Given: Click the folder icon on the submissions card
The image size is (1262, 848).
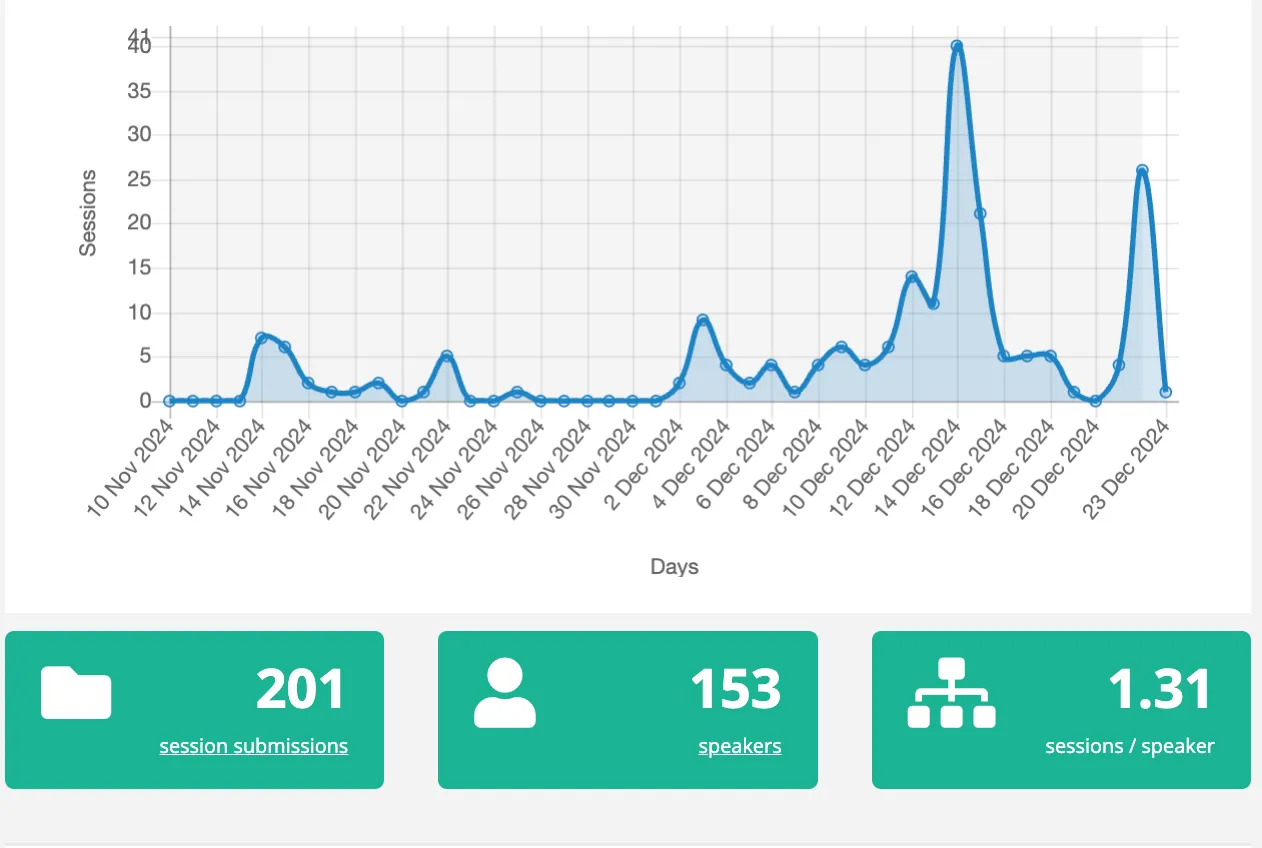Looking at the screenshot, I should tap(76, 692).
